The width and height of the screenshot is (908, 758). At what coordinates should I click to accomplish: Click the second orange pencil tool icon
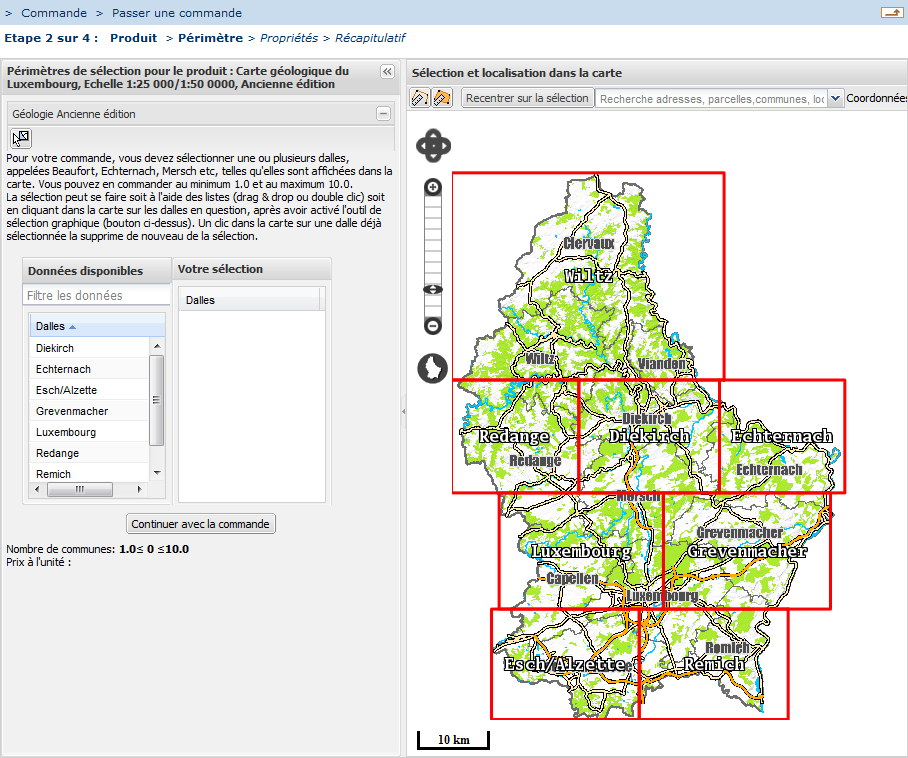click(442, 98)
